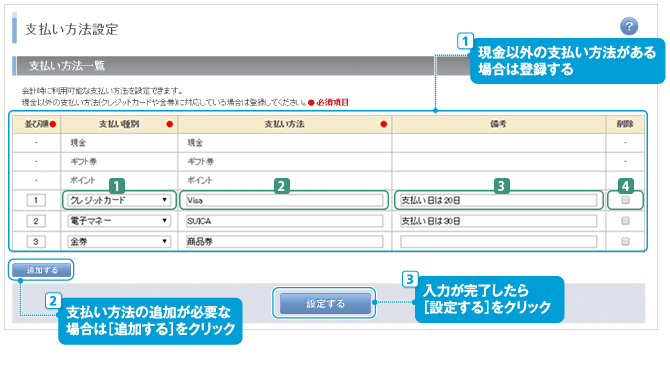The width and height of the screenshot is (670, 365).
Task: Click sort order field containing 3
Action: pos(36,241)
